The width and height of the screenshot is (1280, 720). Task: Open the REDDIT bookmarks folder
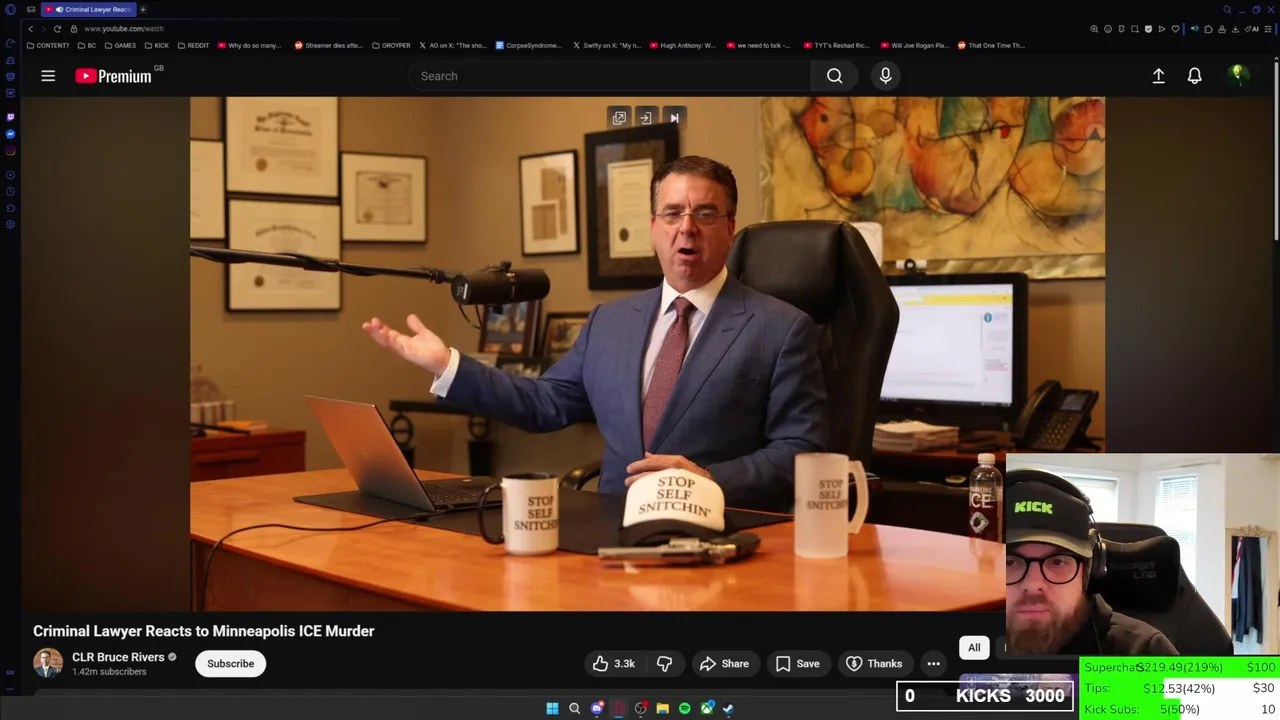pyautogui.click(x=193, y=45)
